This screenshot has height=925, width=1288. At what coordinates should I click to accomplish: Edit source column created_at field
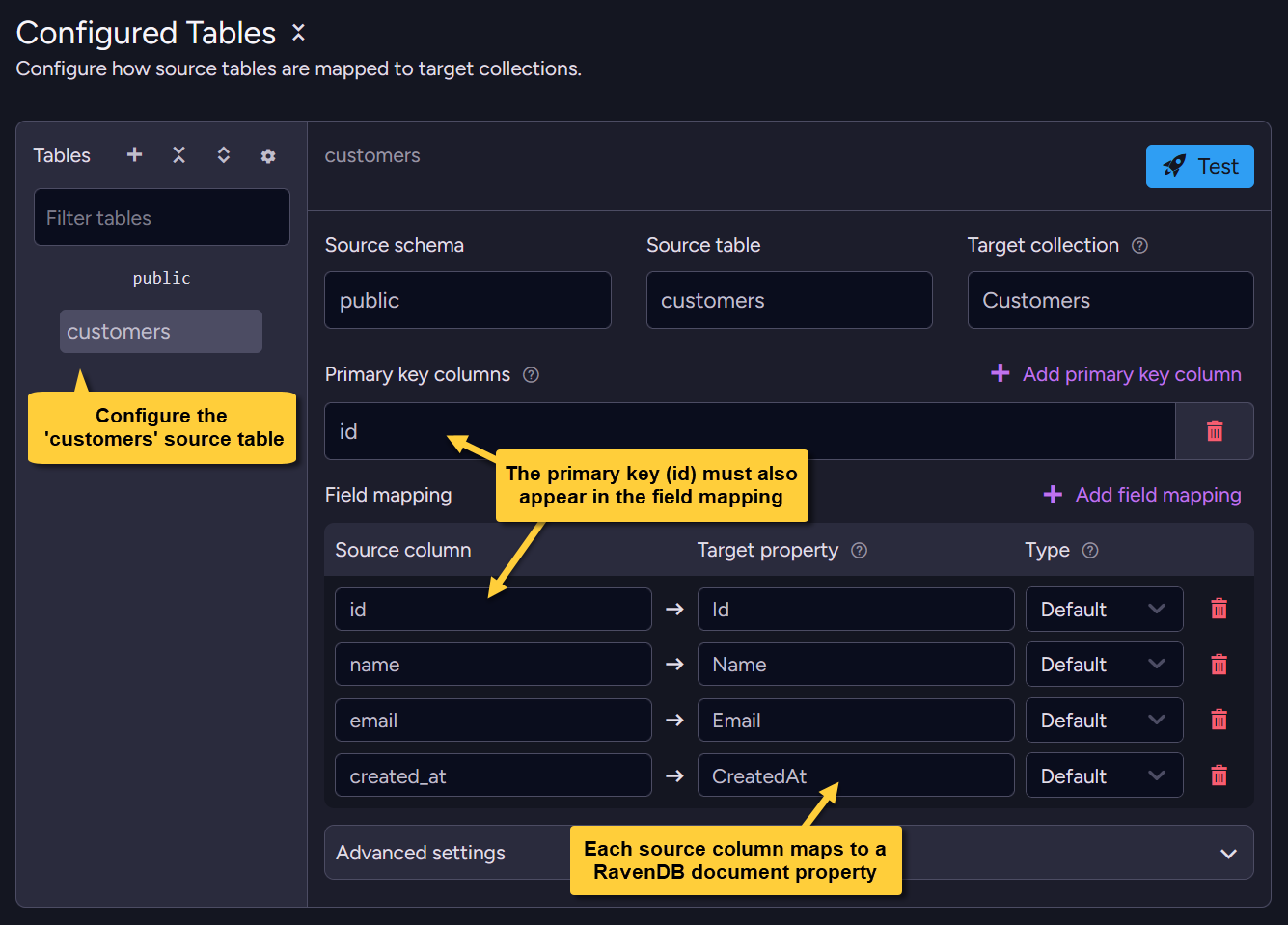[x=493, y=775]
